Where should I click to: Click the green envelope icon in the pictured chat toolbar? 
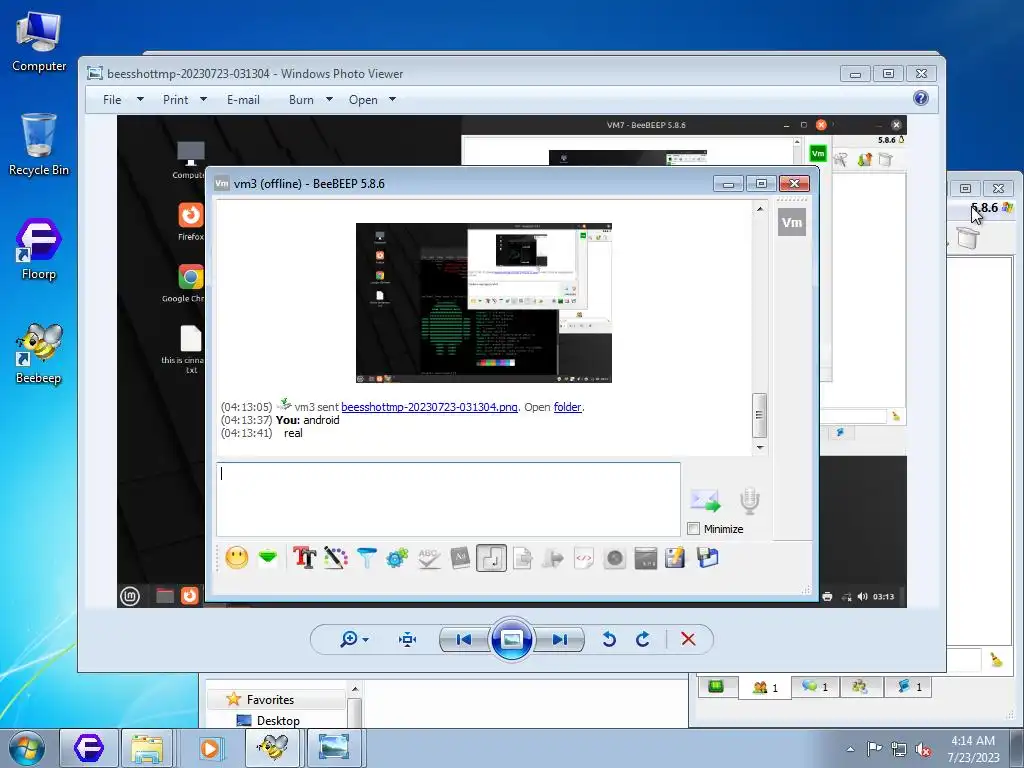click(268, 558)
